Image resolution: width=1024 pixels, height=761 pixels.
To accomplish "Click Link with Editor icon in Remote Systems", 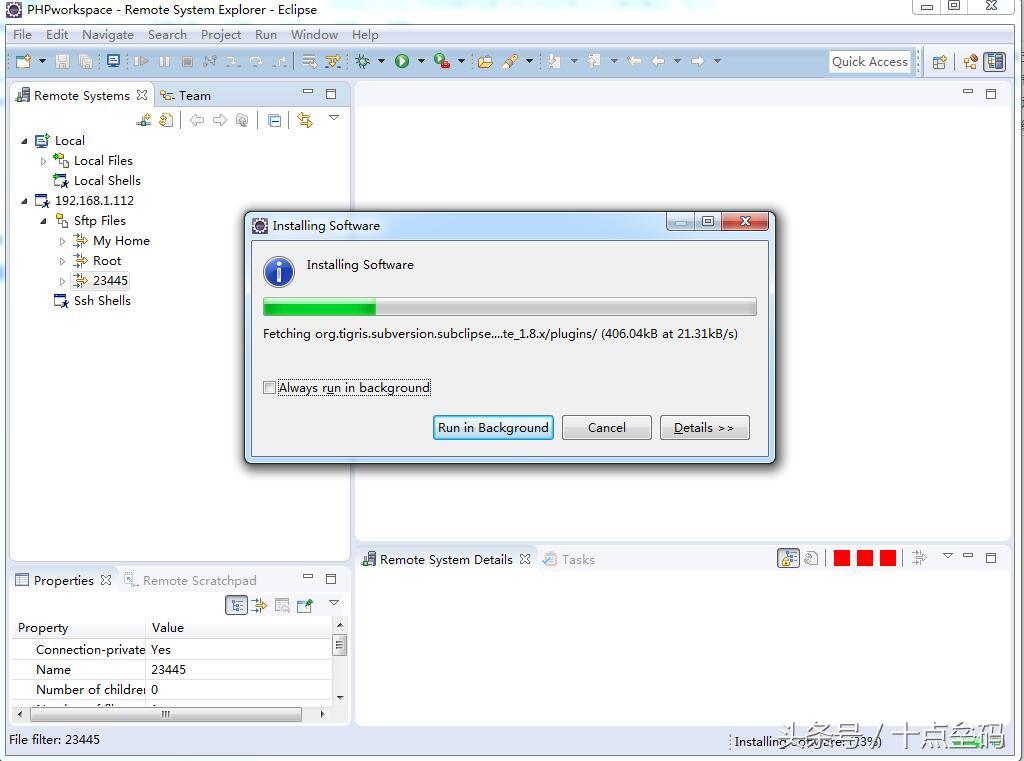I will [304, 120].
